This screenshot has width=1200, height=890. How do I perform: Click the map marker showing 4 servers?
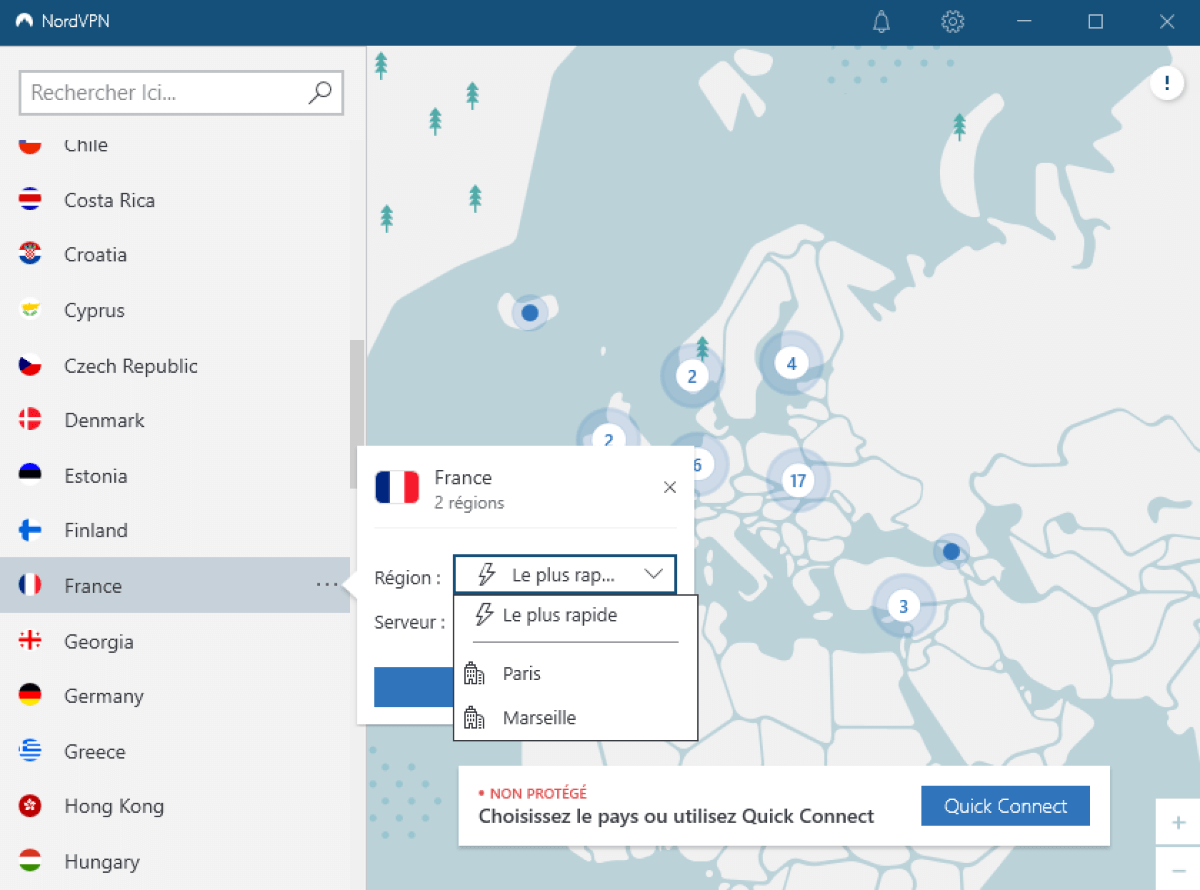click(x=790, y=363)
